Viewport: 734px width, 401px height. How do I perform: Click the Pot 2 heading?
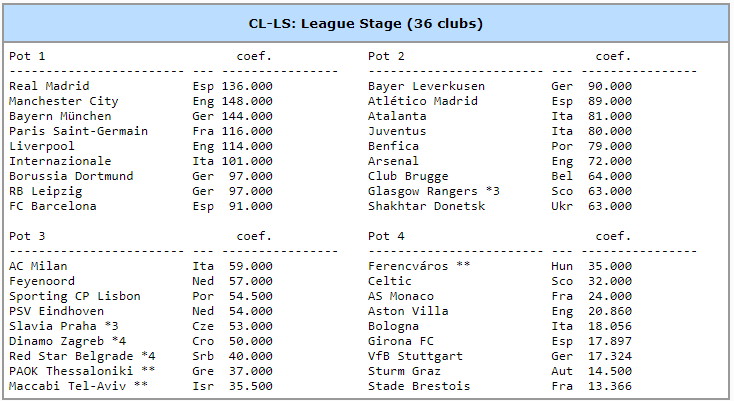[x=386, y=56]
